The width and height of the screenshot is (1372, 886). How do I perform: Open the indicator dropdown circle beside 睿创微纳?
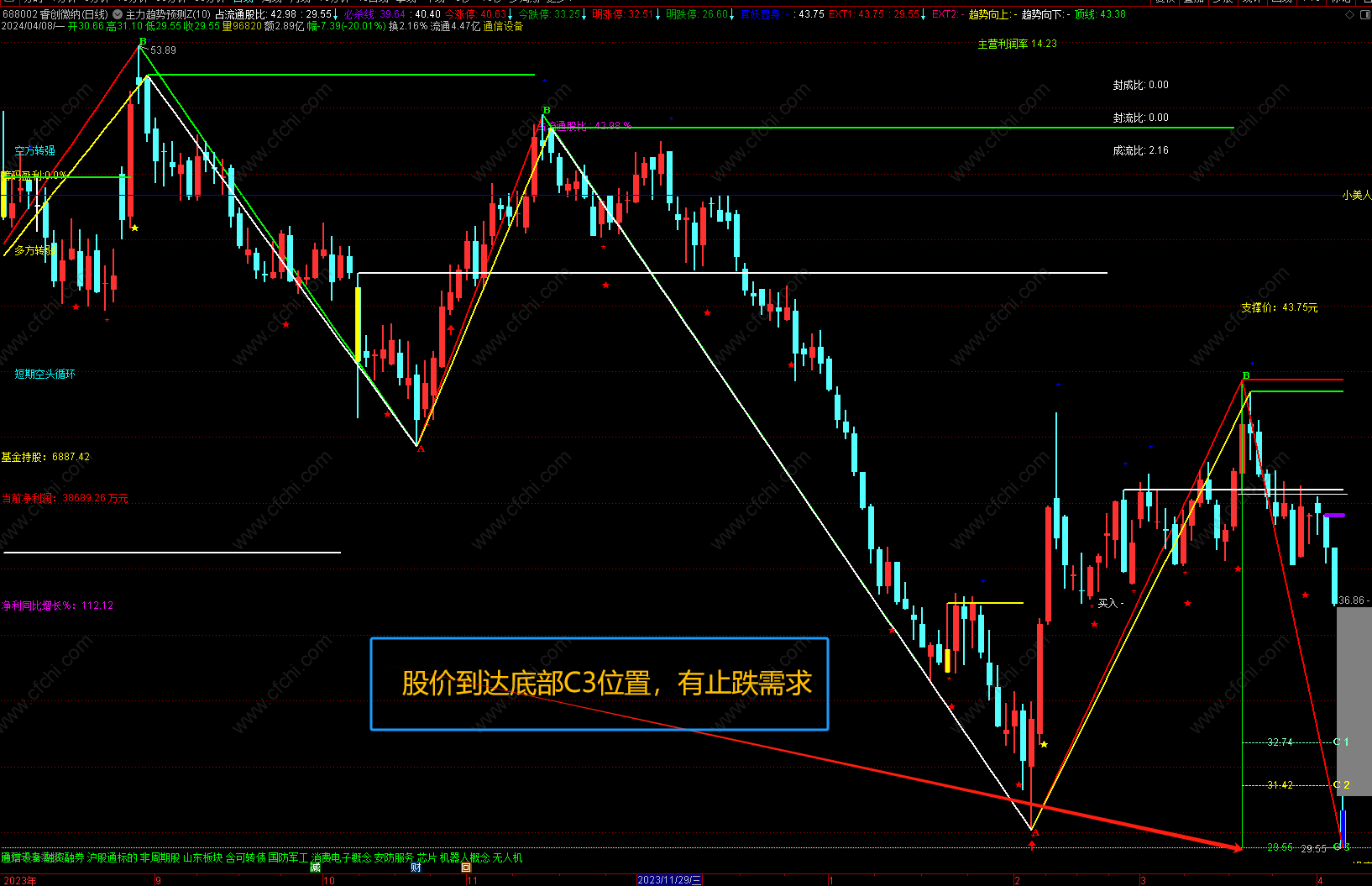click(x=118, y=14)
